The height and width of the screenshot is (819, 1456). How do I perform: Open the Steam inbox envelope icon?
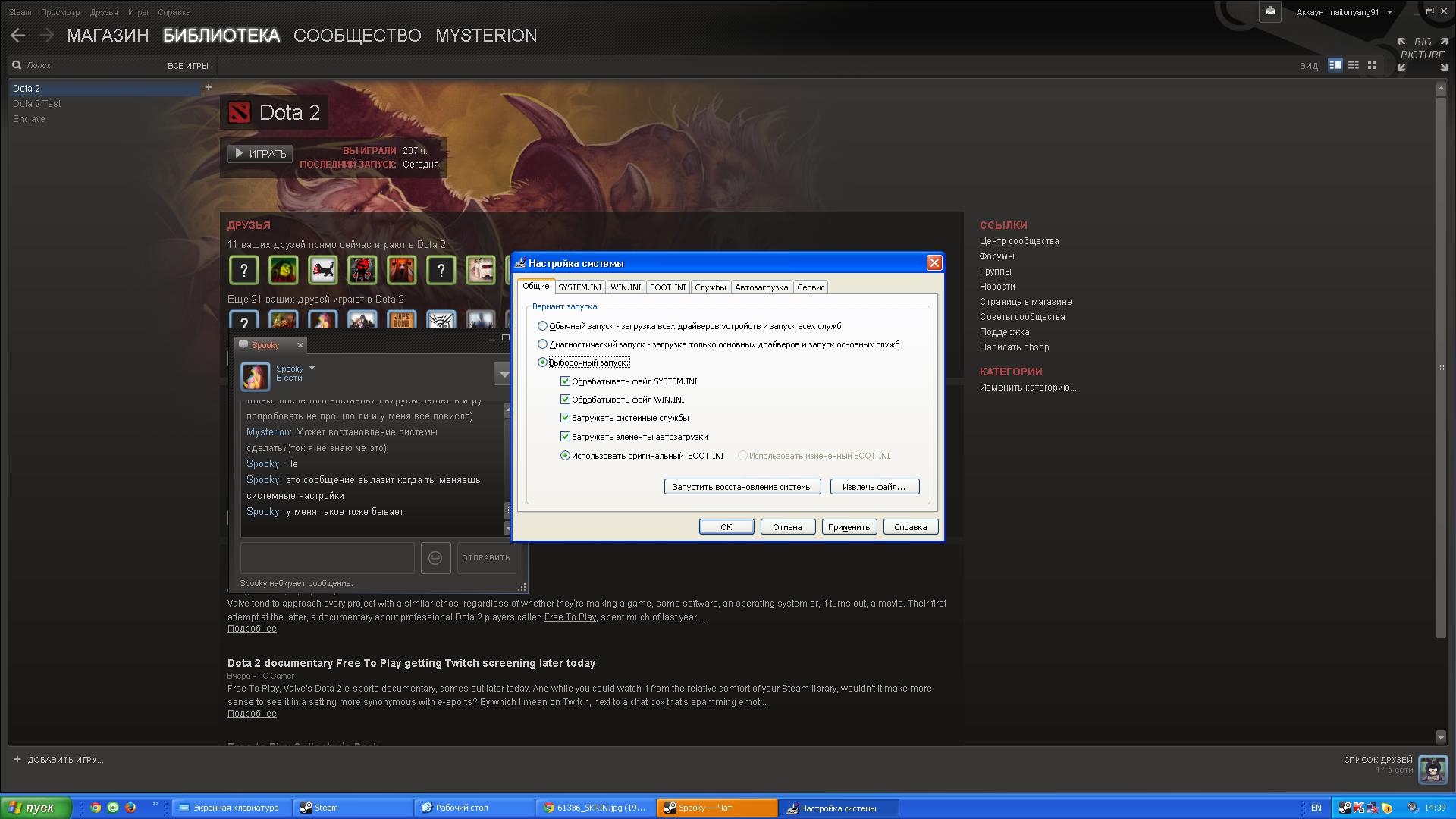(1270, 11)
